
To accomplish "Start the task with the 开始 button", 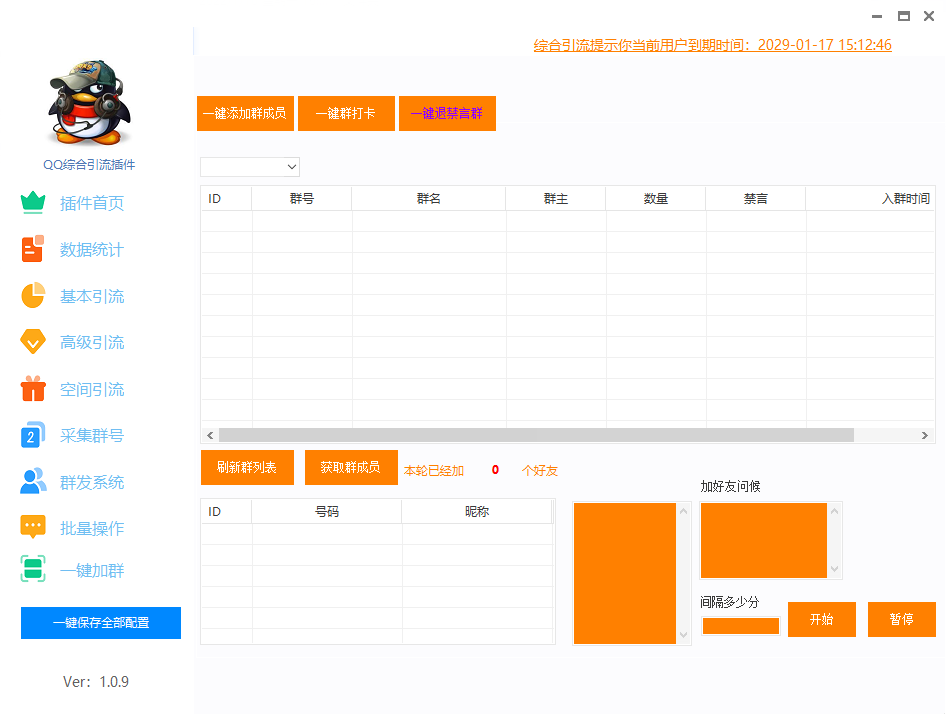I will pyautogui.click(x=821, y=619).
